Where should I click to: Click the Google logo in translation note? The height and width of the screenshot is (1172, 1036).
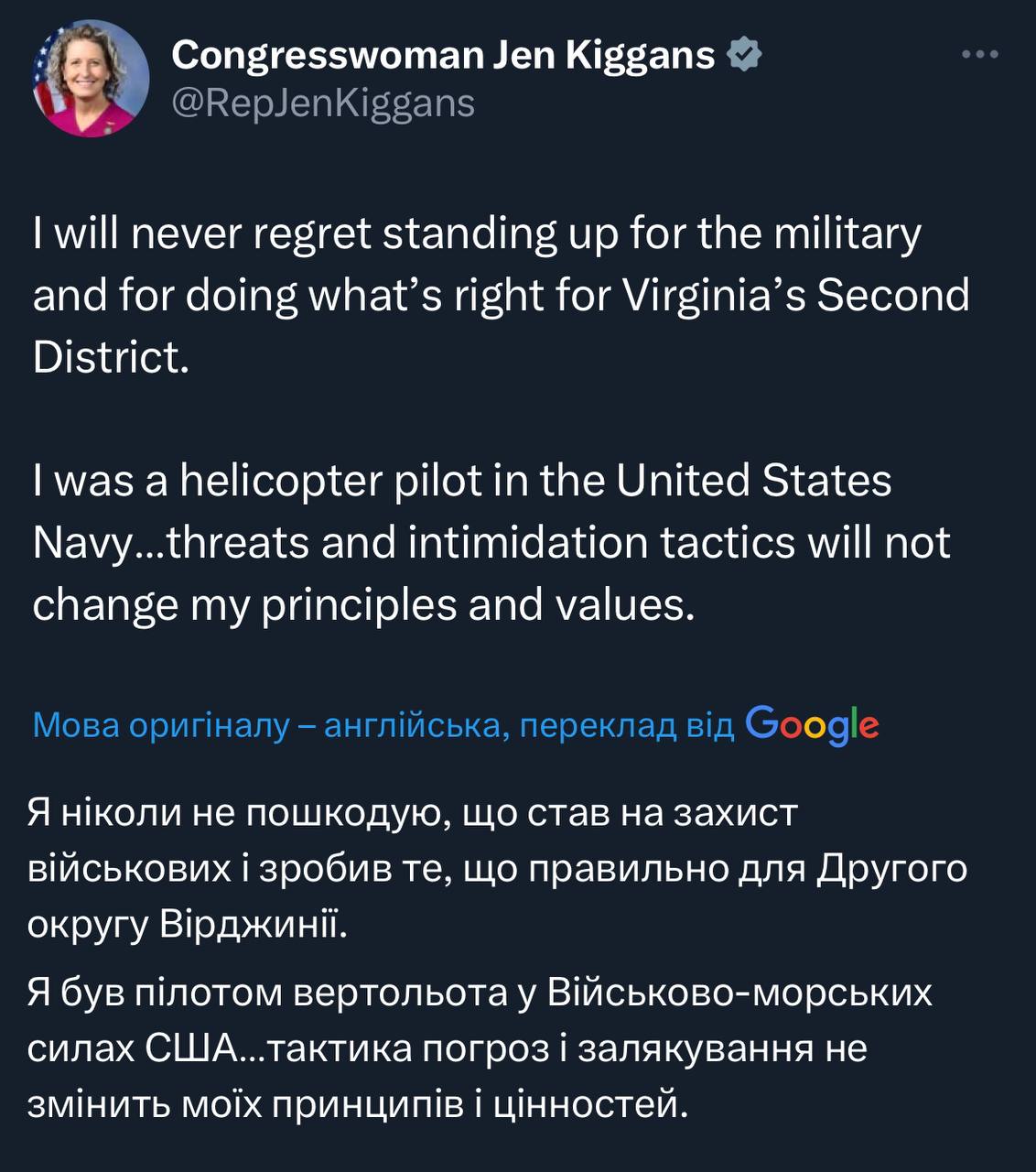812,725
